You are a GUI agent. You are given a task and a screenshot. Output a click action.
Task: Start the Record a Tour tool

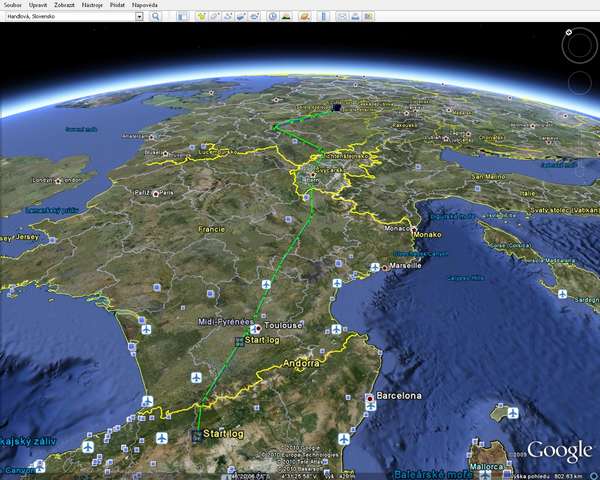pos(254,16)
